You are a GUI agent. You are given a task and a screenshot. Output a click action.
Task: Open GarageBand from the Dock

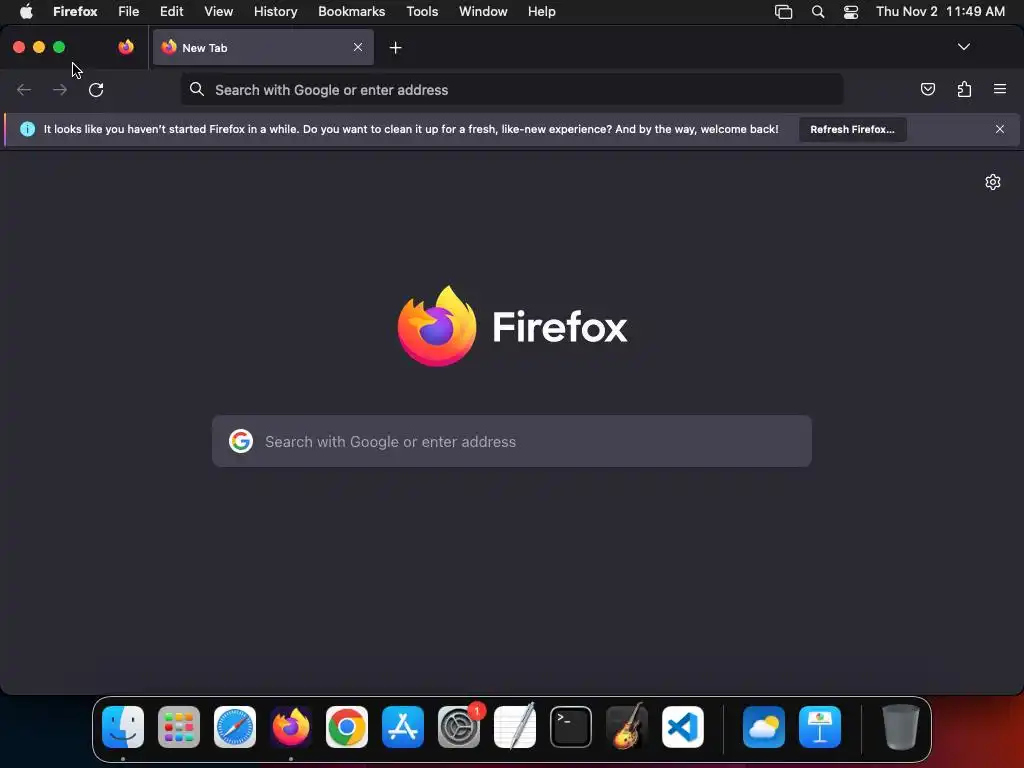tap(627, 727)
